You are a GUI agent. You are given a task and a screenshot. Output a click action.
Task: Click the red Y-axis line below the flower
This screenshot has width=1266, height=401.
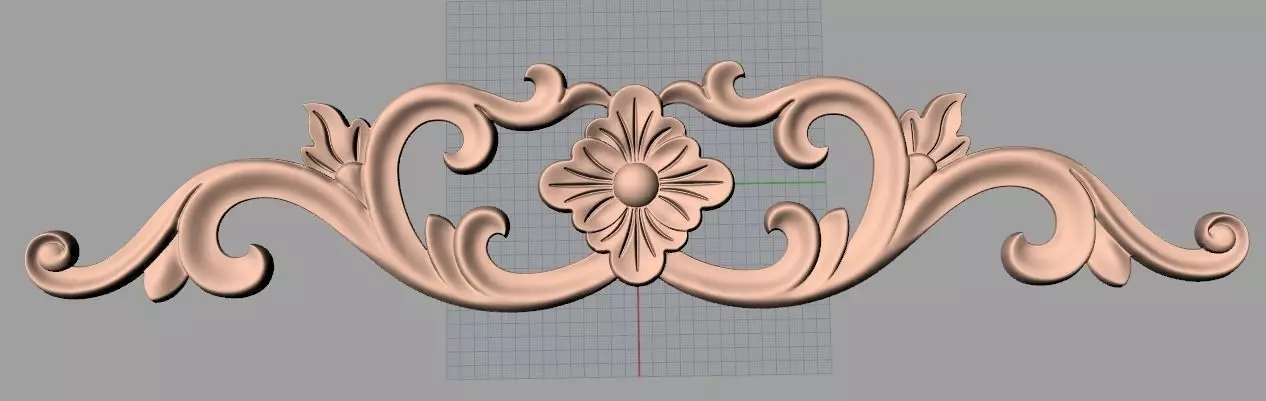click(x=637, y=331)
